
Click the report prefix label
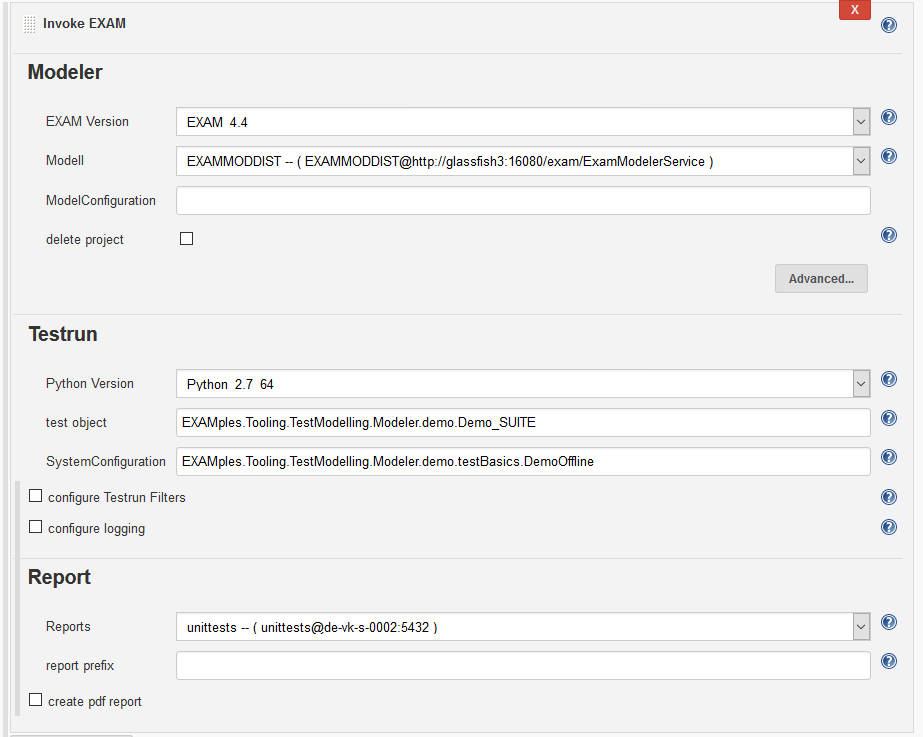80,666
